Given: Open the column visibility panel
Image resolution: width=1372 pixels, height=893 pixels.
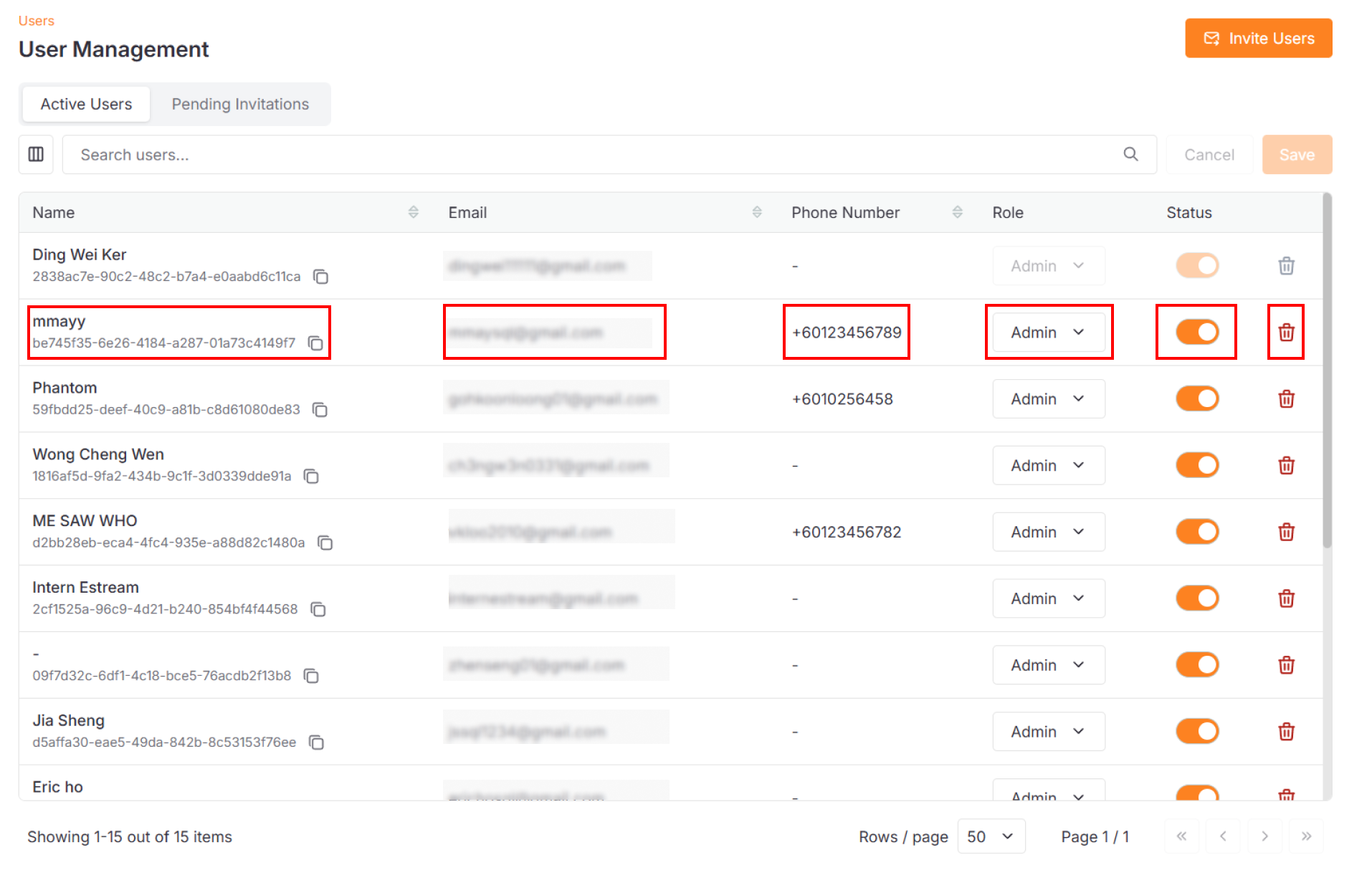Looking at the screenshot, I should 36,154.
